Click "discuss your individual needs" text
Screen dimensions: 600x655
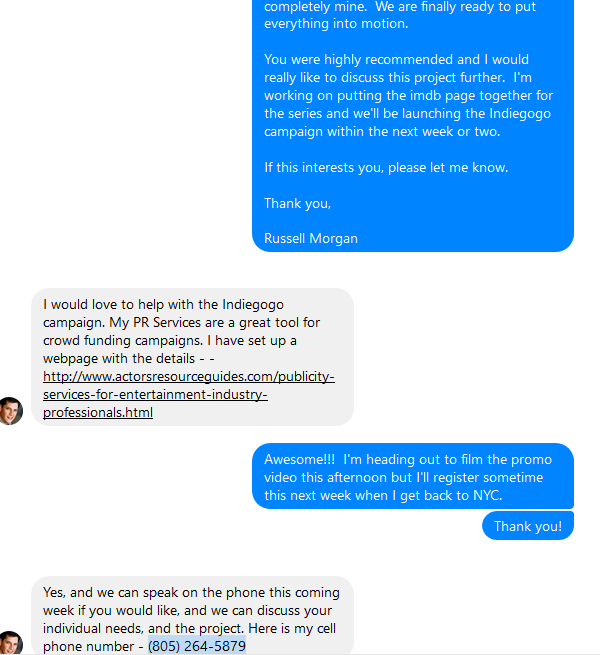click(x=240, y=619)
